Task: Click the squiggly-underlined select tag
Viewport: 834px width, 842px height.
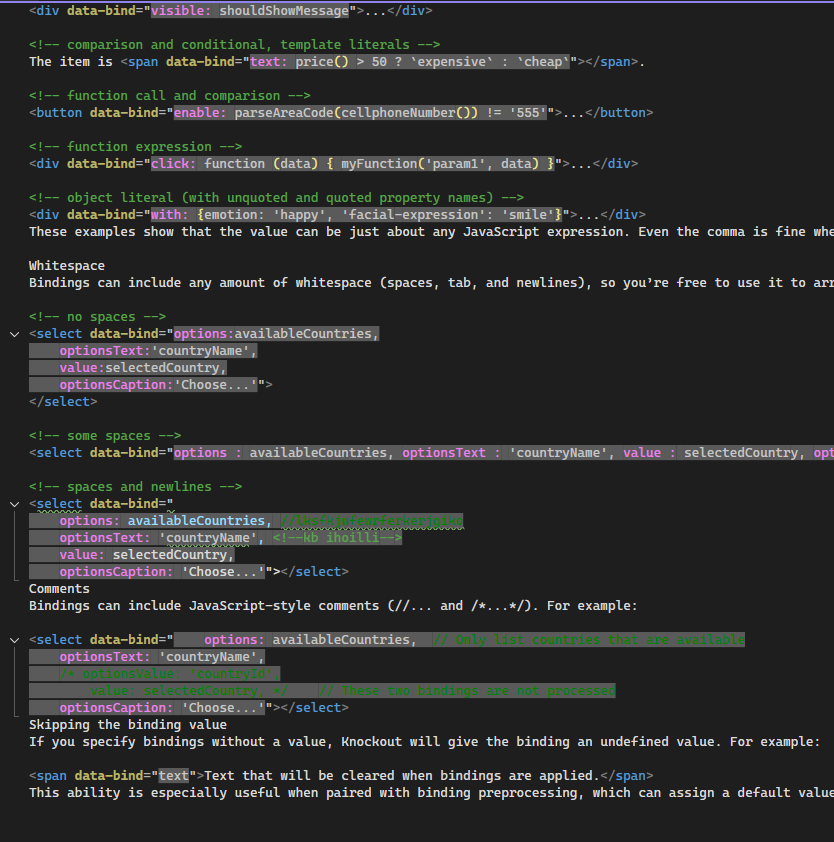Action: pyautogui.click(x=59, y=504)
